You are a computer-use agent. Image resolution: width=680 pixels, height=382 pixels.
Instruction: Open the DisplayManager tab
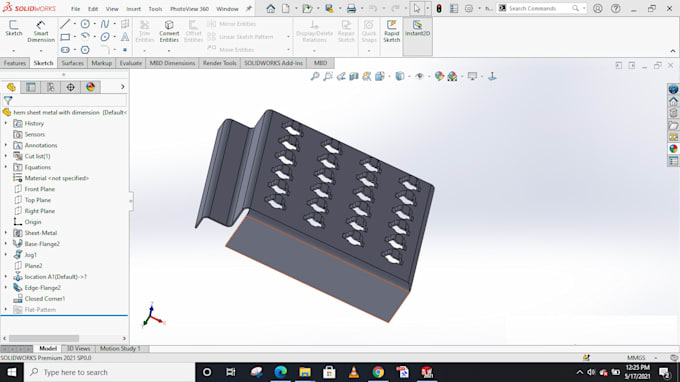coord(90,87)
